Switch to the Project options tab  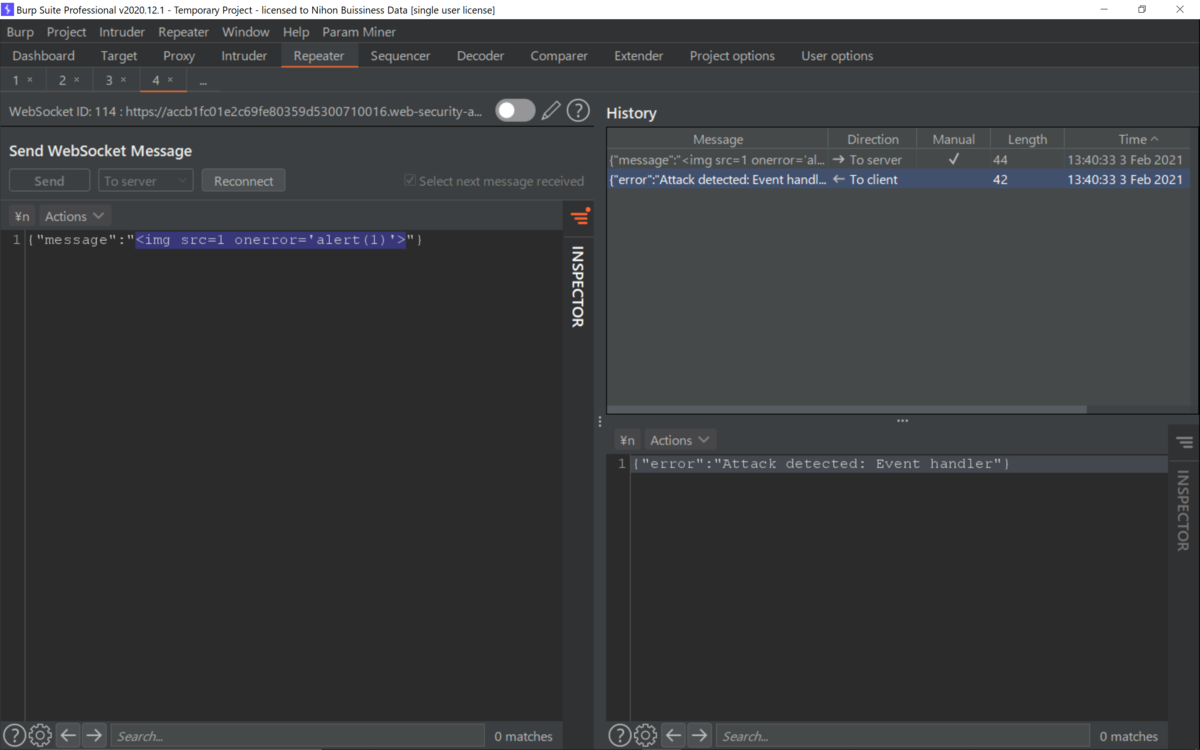732,56
